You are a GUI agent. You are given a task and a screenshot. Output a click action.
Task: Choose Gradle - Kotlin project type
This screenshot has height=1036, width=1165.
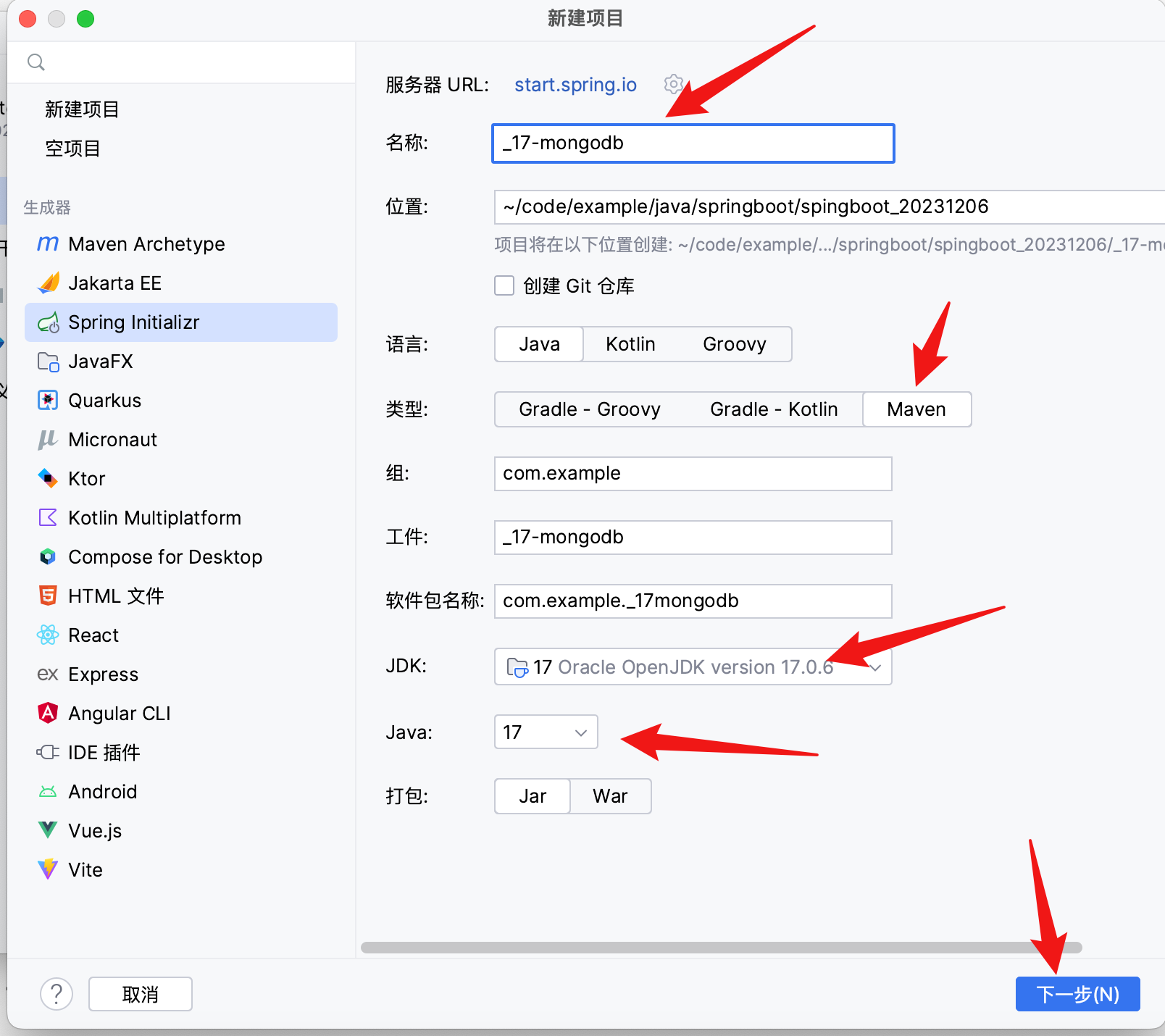[774, 409]
